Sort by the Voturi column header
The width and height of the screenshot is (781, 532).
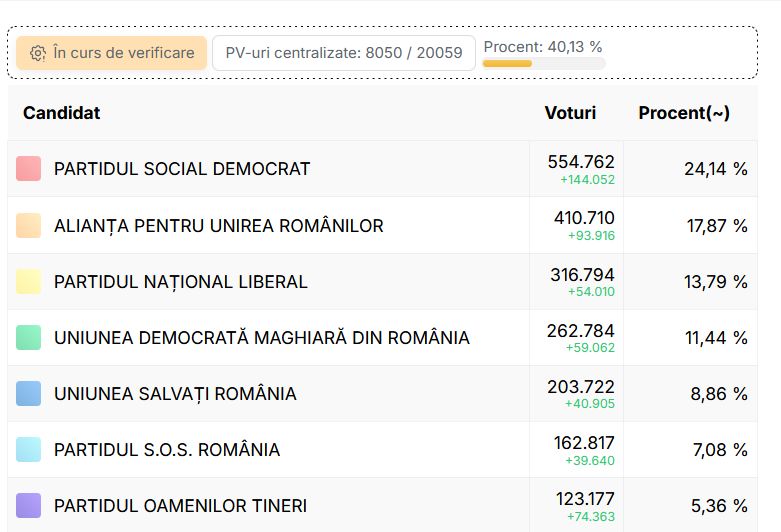(570, 113)
